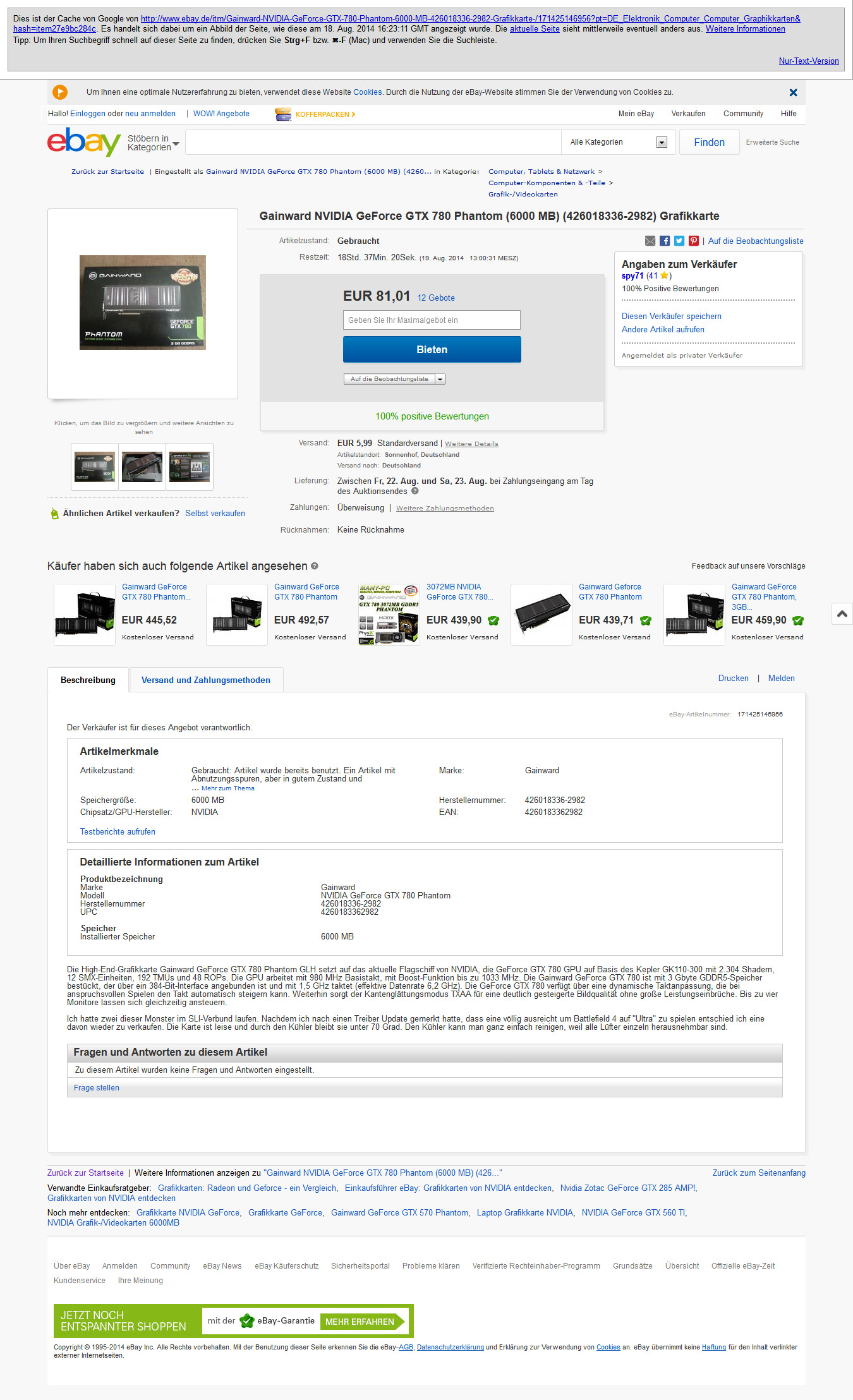The image size is (853, 1400).
Task: Open help icon next to 'Käufer haben sich auch'
Action: [315, 566]
